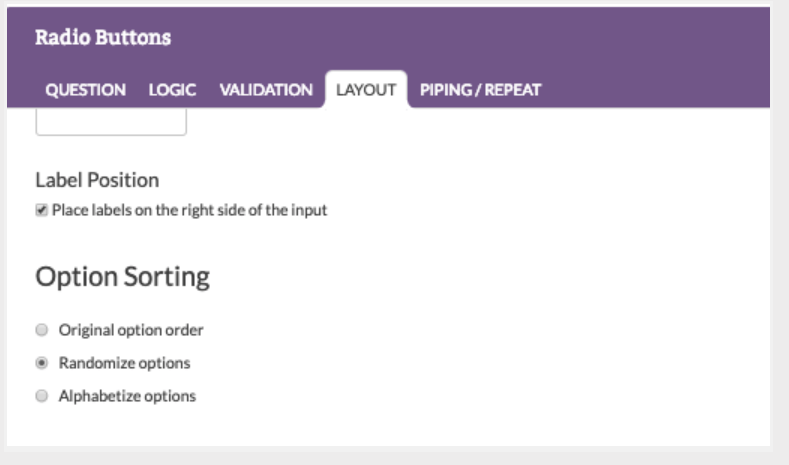Select the LAYOUT tab
The height and width of the screenshot is (465, 789).
click(x=366, y=90)
